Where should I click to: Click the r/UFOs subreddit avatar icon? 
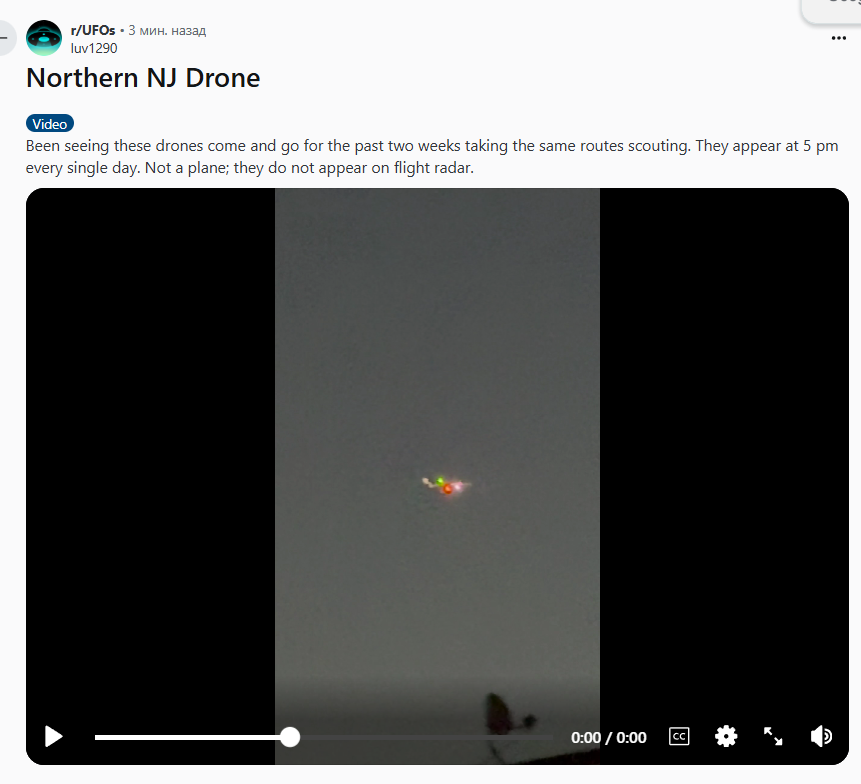click(x=44, y=38)
